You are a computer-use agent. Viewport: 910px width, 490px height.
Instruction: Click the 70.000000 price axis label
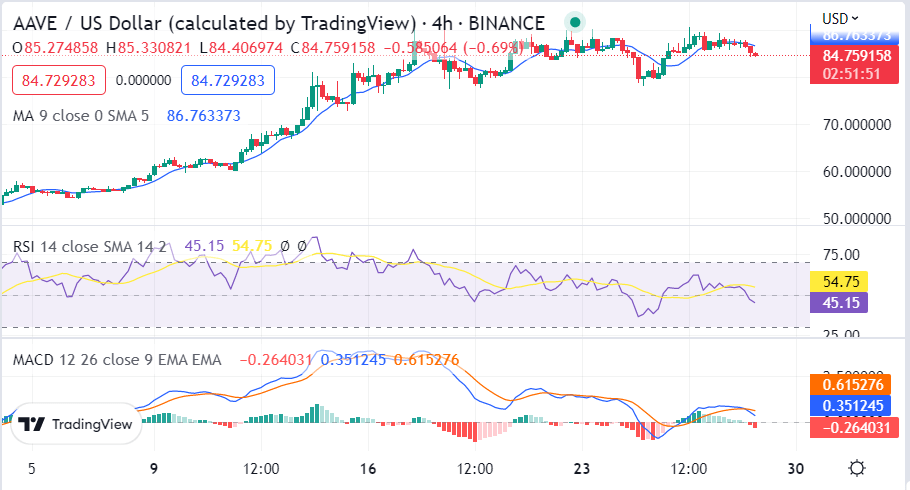coord(857,125)
